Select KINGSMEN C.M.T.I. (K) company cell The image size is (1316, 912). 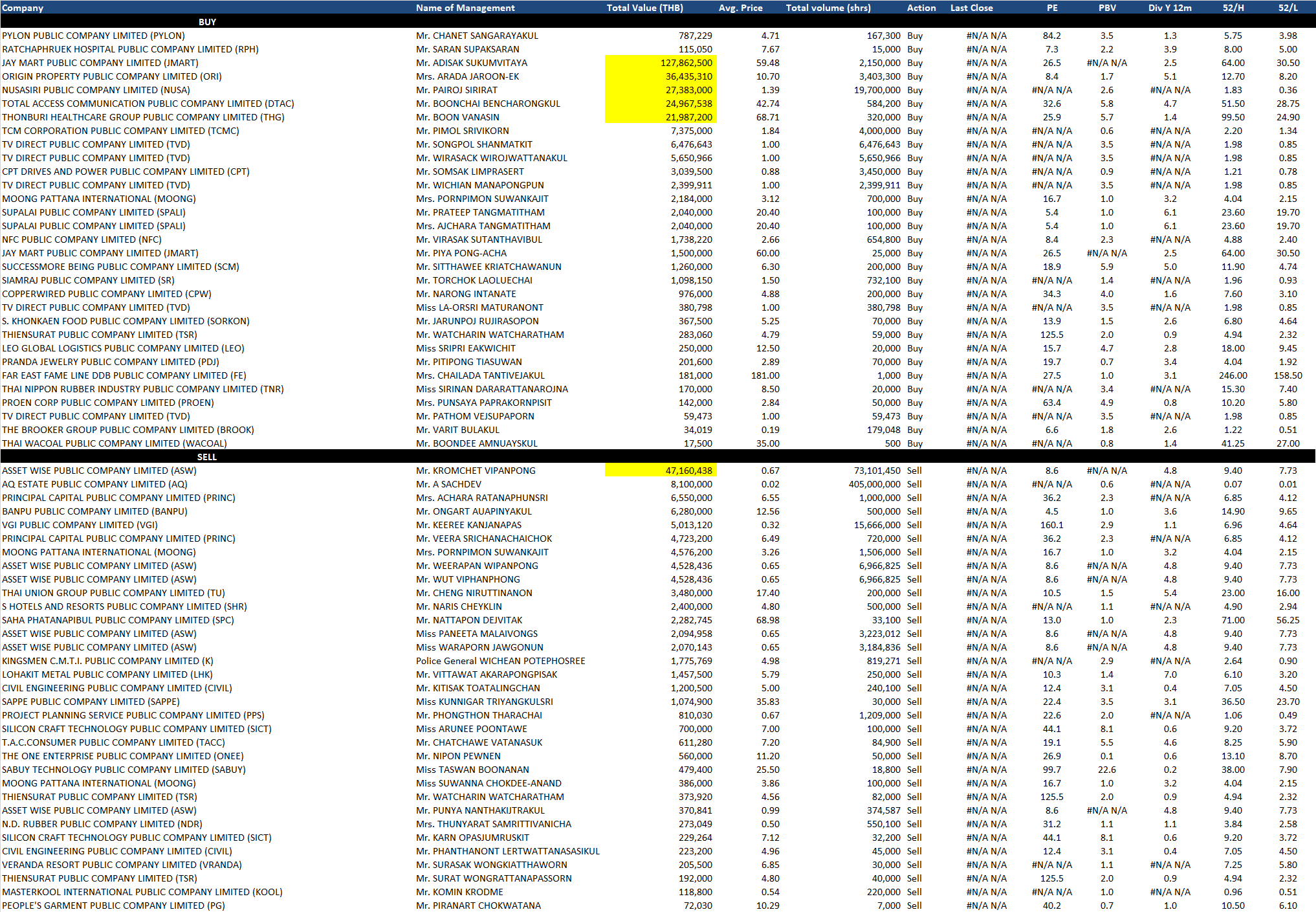(x=107, y=661)
